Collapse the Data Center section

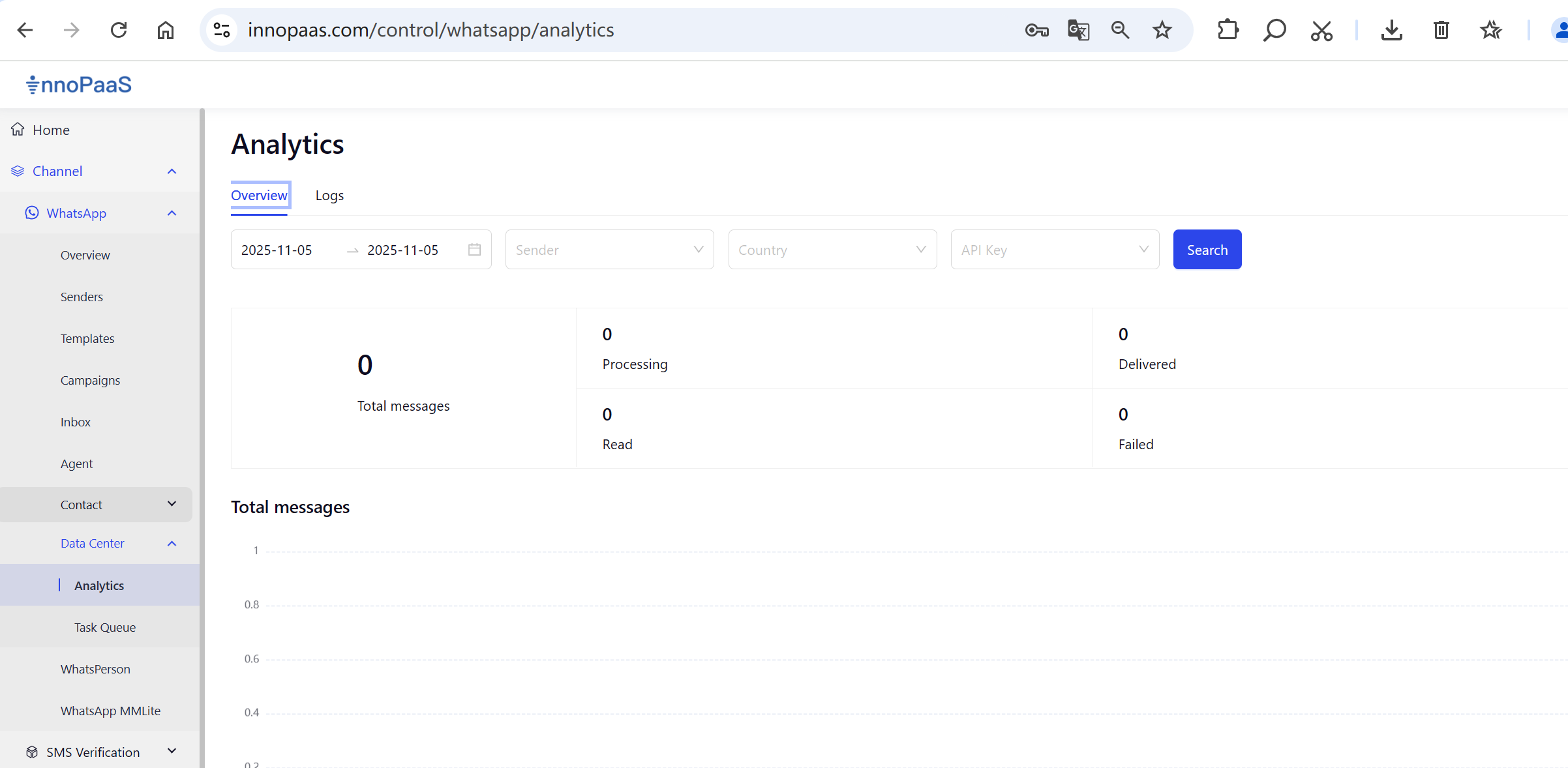(172, 544)
